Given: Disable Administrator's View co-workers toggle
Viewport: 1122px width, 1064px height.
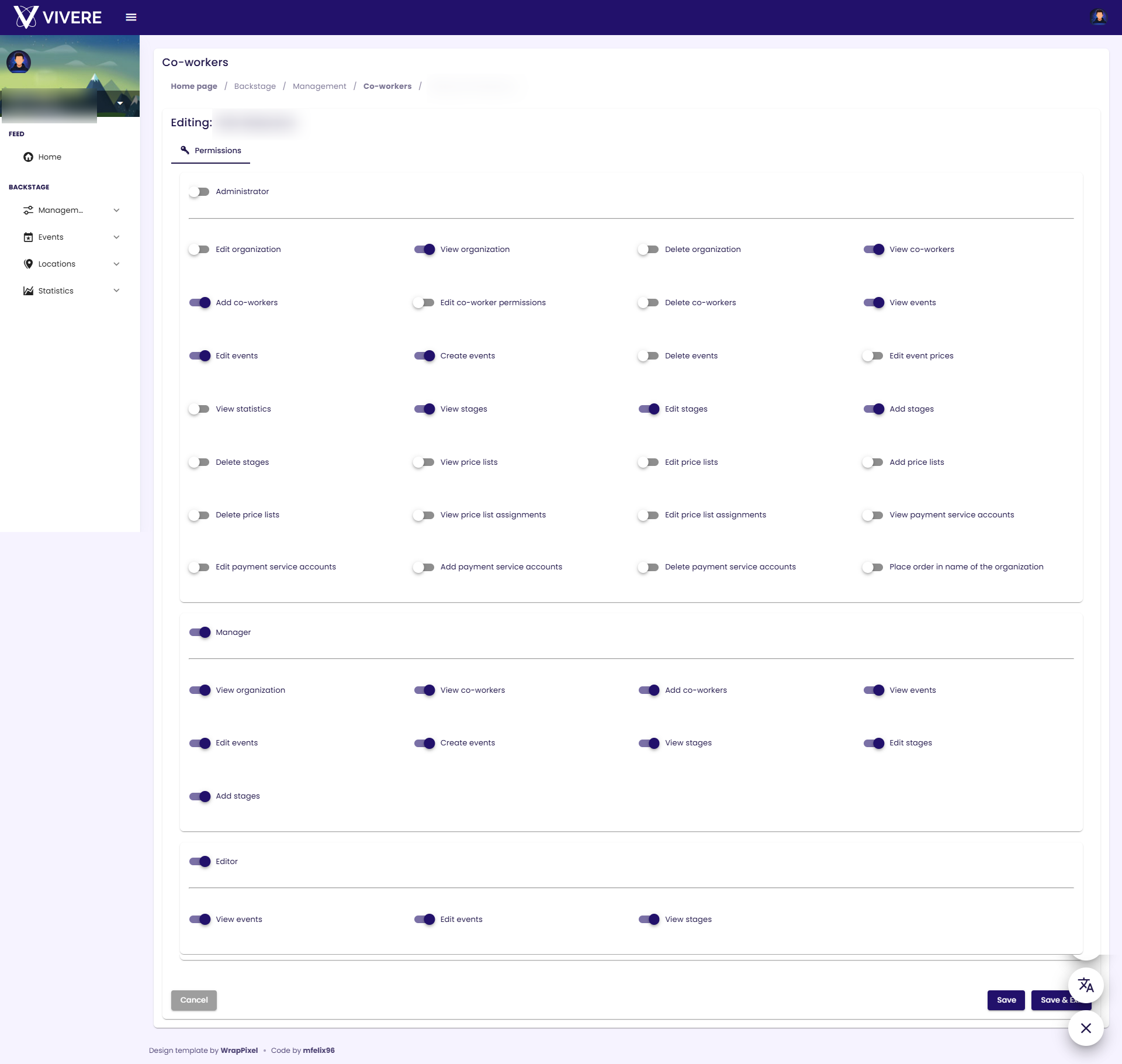Looking at the screenshot, I should [x=874, y=250].
